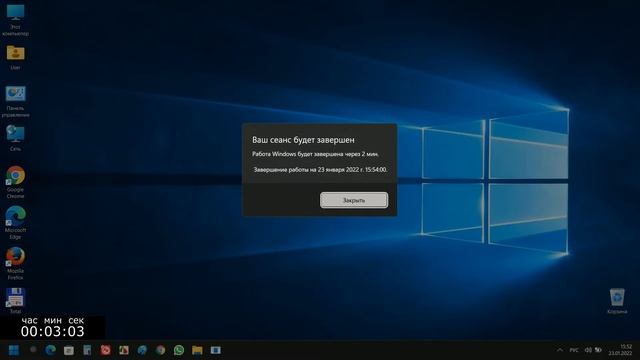Screen dimensions: 640x360
Task: Open the taskbar clock and date
Action: (x=621, y=350)
